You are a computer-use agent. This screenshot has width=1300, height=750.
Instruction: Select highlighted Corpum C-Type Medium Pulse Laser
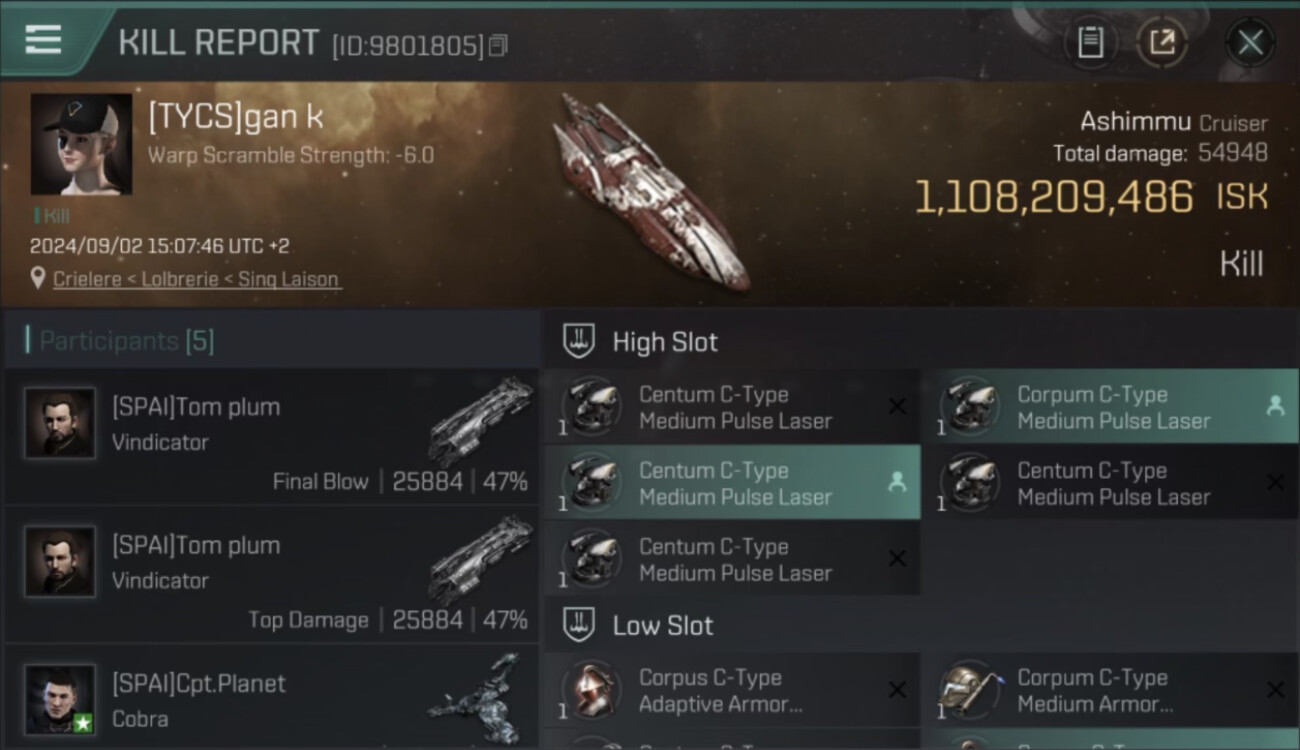[x=1110, y=407]
